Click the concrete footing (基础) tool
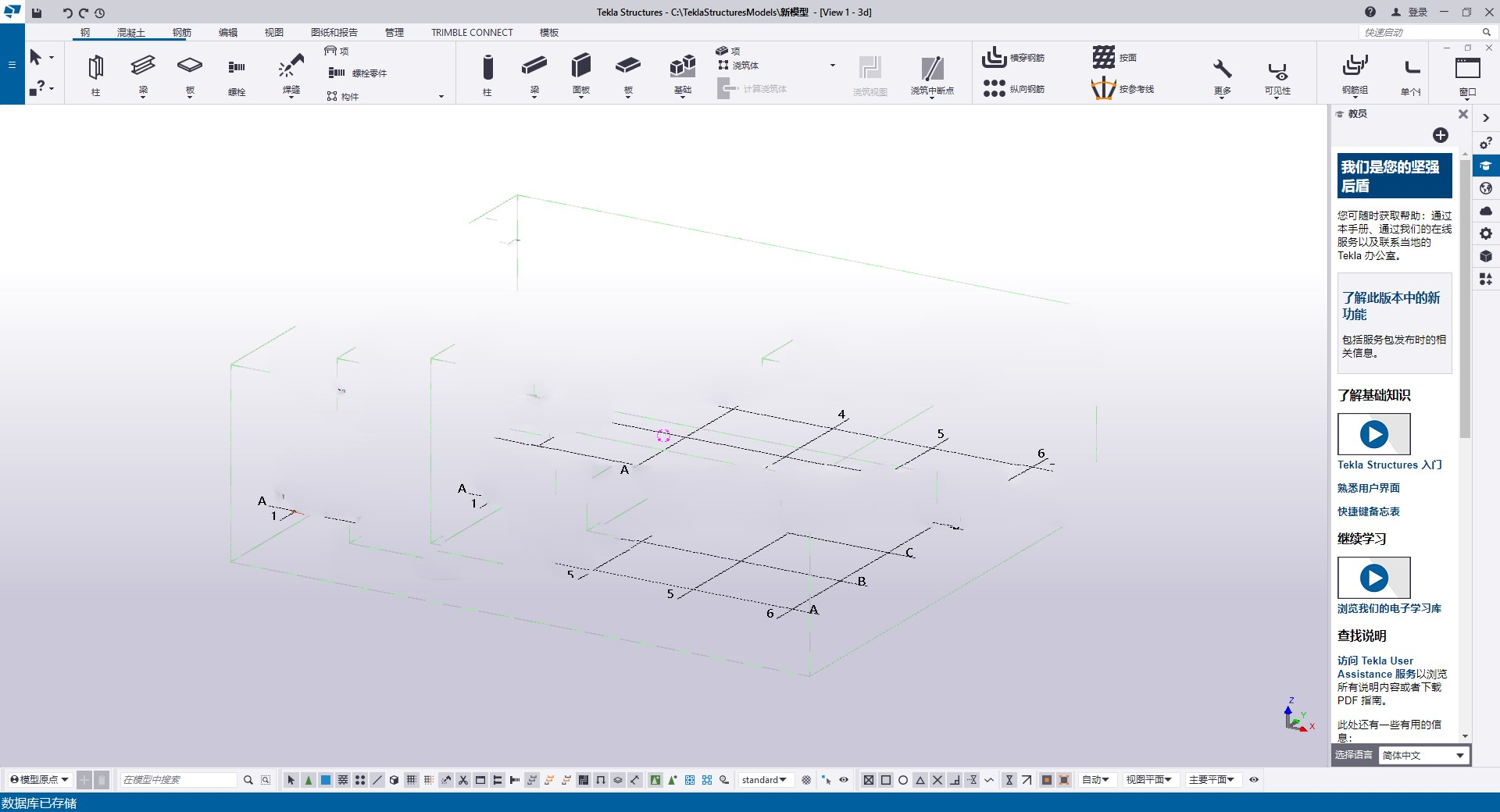This screenshot has height=812, width=1500. (683, 75)
